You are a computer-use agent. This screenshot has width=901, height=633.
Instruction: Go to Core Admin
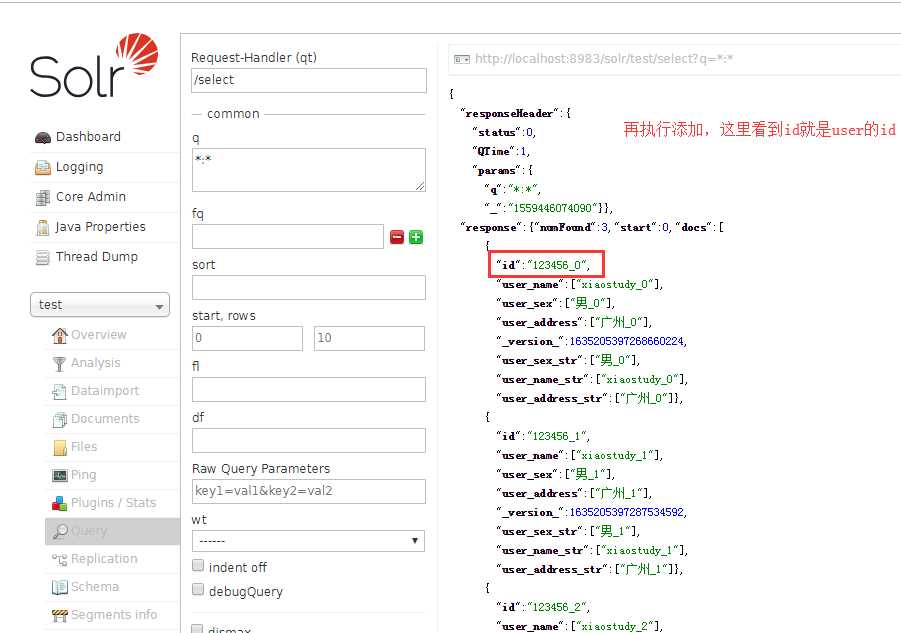[91, 197]
